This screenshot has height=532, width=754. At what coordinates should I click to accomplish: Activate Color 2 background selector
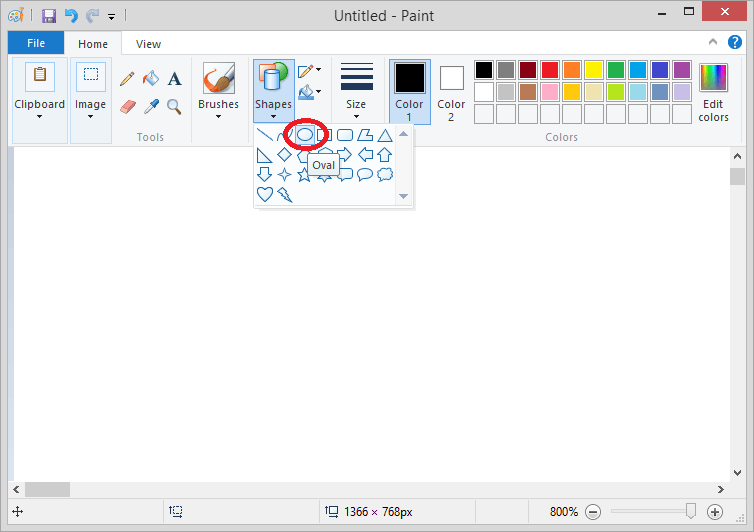click(x=451, y=91)
